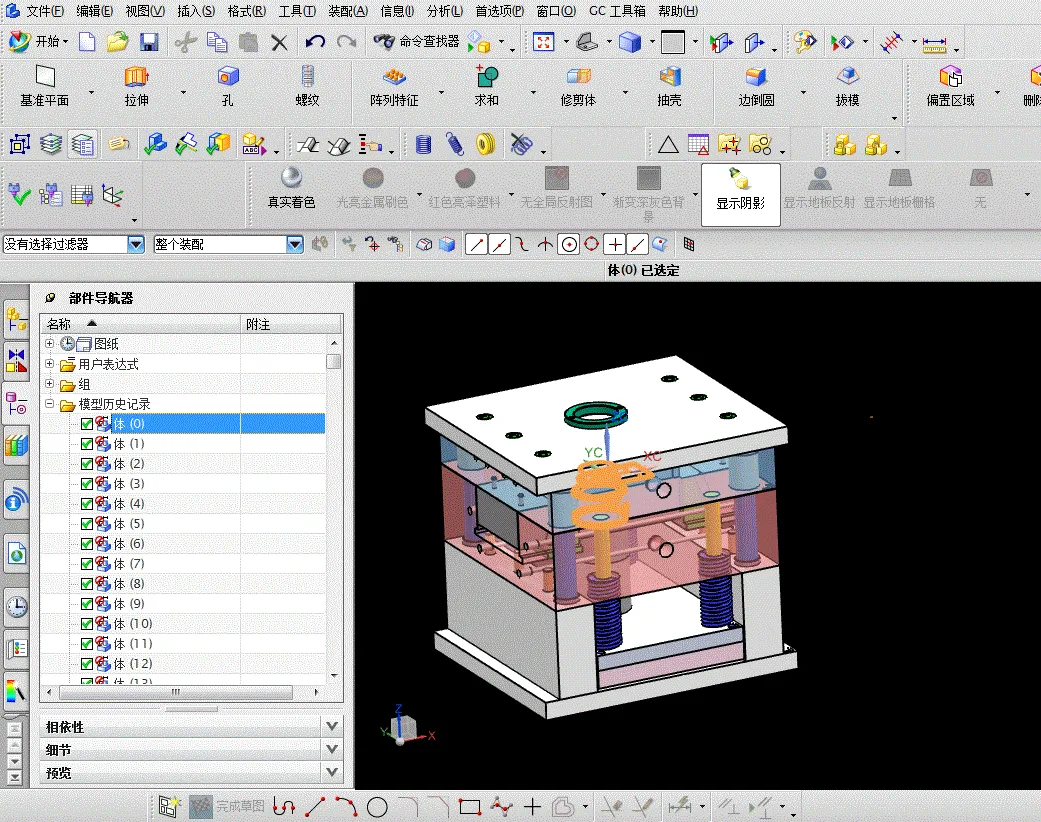1041x822 pixels.
Task: Collapse the 模型历史记录 tree node
Action: point(50,404)
